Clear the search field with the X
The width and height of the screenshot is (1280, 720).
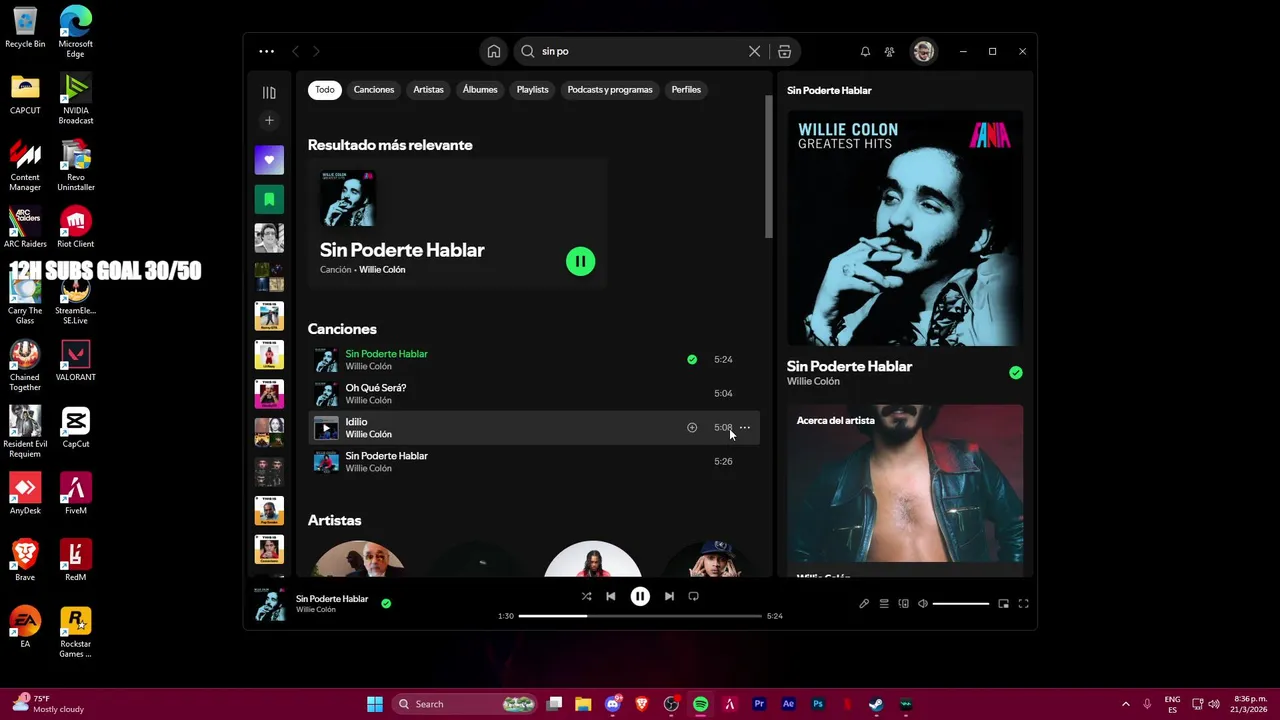(x=755, y=51)
